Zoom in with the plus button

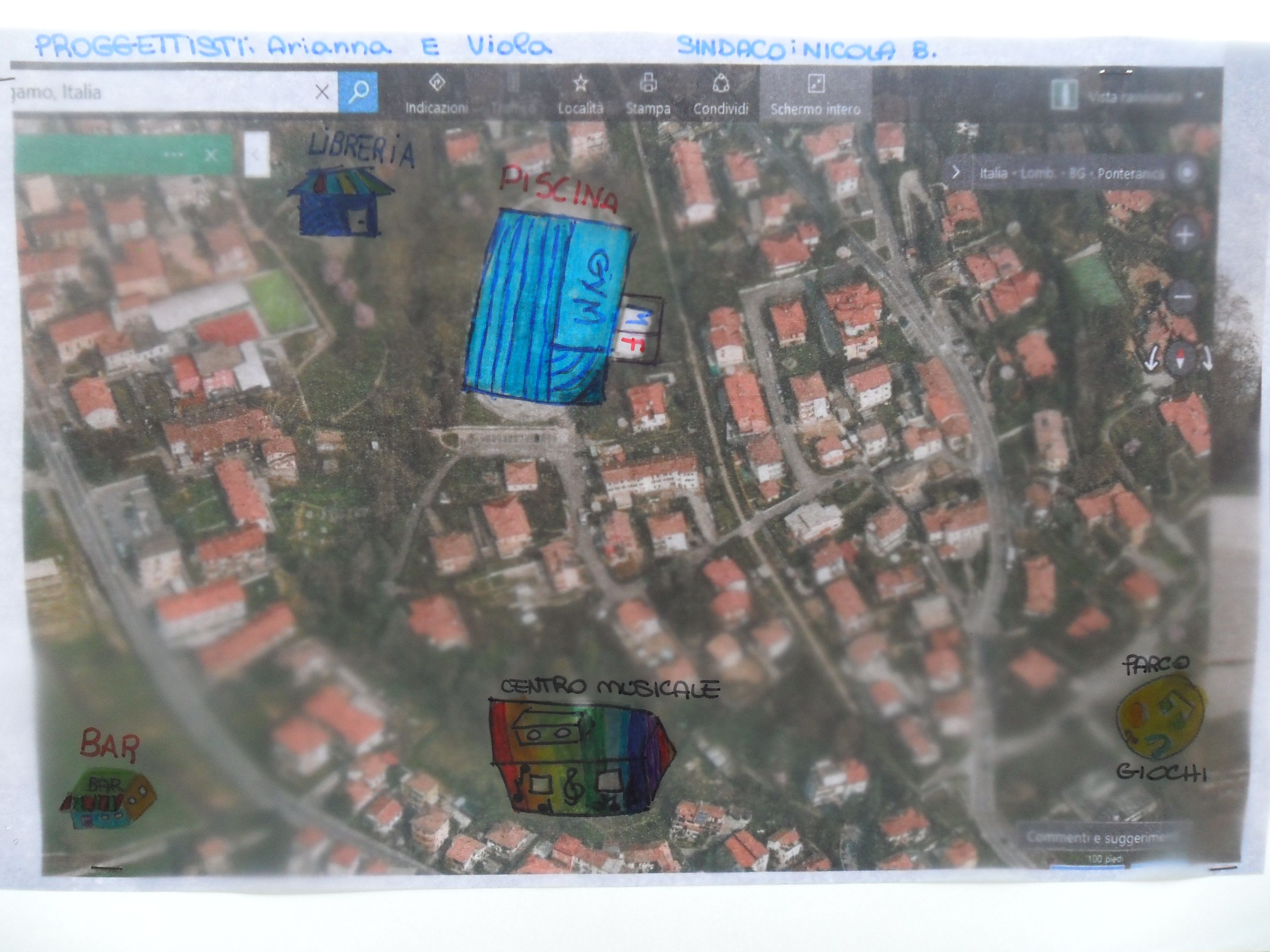[1185, 235]
